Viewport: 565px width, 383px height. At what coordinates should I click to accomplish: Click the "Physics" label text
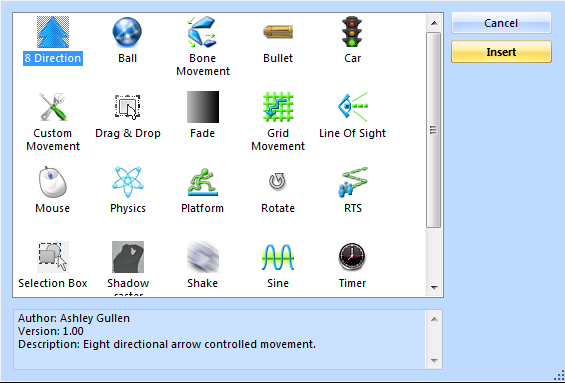tap(128, 208)
